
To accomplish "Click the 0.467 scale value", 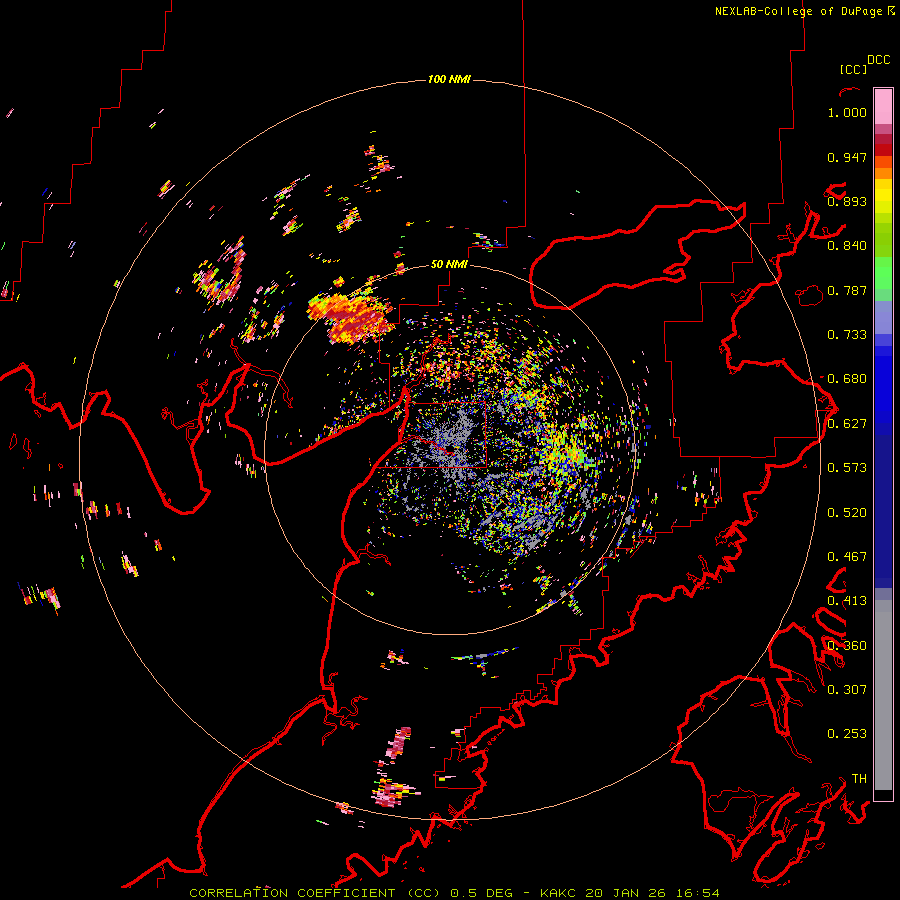I will tap(847, 557).
